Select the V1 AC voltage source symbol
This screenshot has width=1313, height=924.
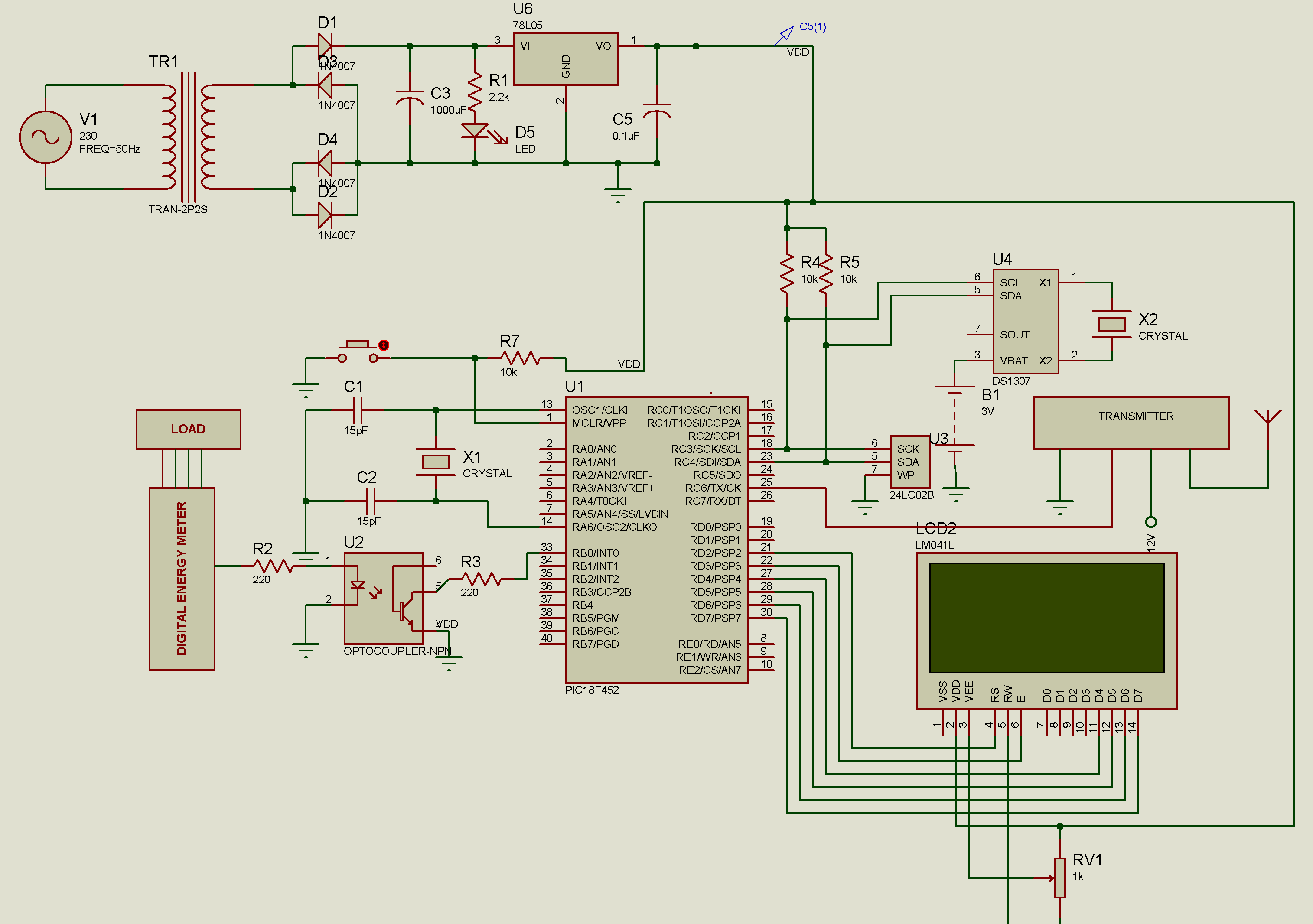coord(45,137)
